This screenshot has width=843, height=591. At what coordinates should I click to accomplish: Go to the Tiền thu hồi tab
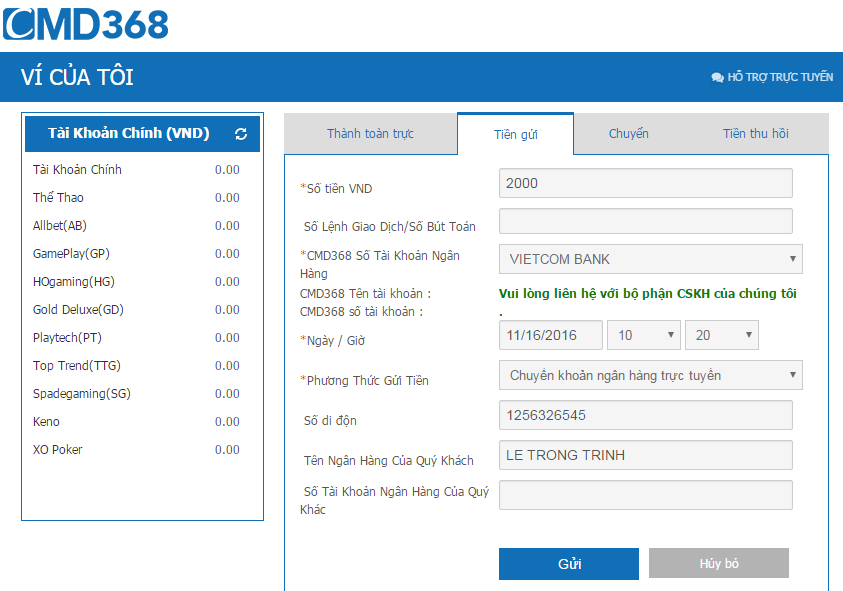click(755, 133)
